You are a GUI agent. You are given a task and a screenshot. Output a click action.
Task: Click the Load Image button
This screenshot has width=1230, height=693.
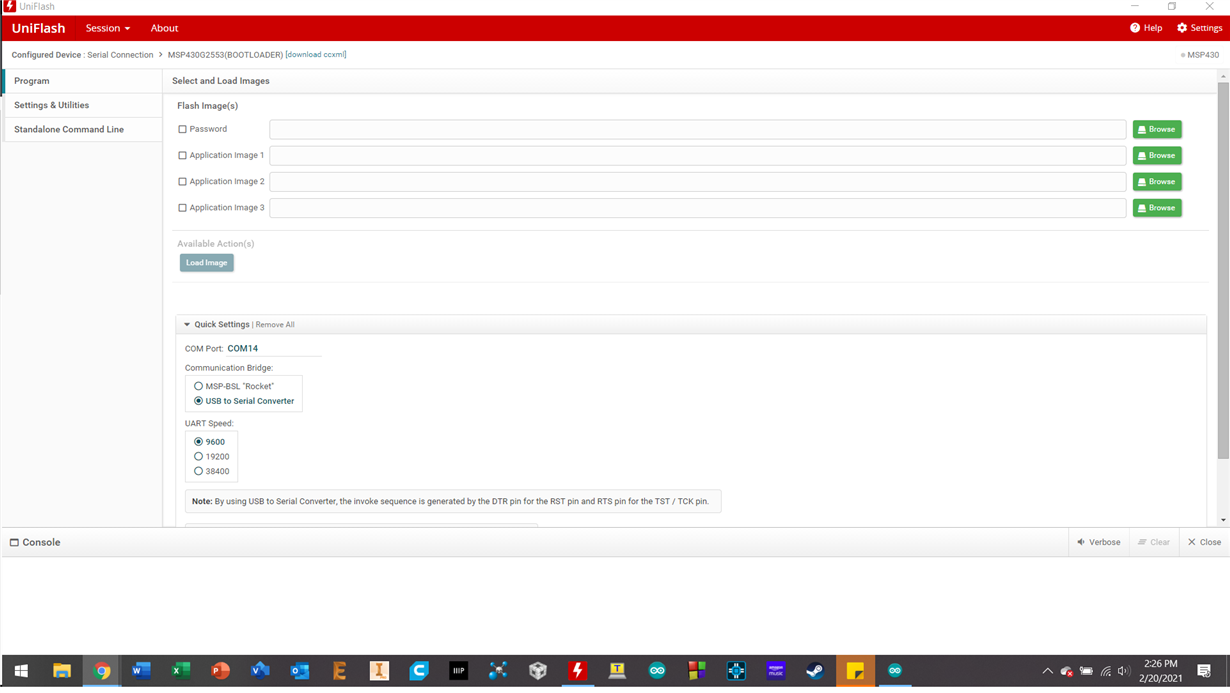tap(207, 263)
